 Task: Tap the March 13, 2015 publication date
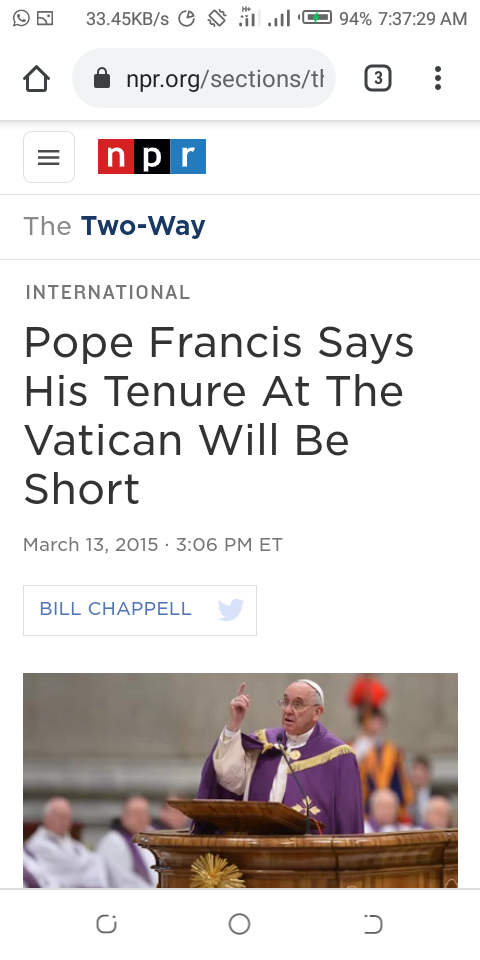(x=91, y=544)
